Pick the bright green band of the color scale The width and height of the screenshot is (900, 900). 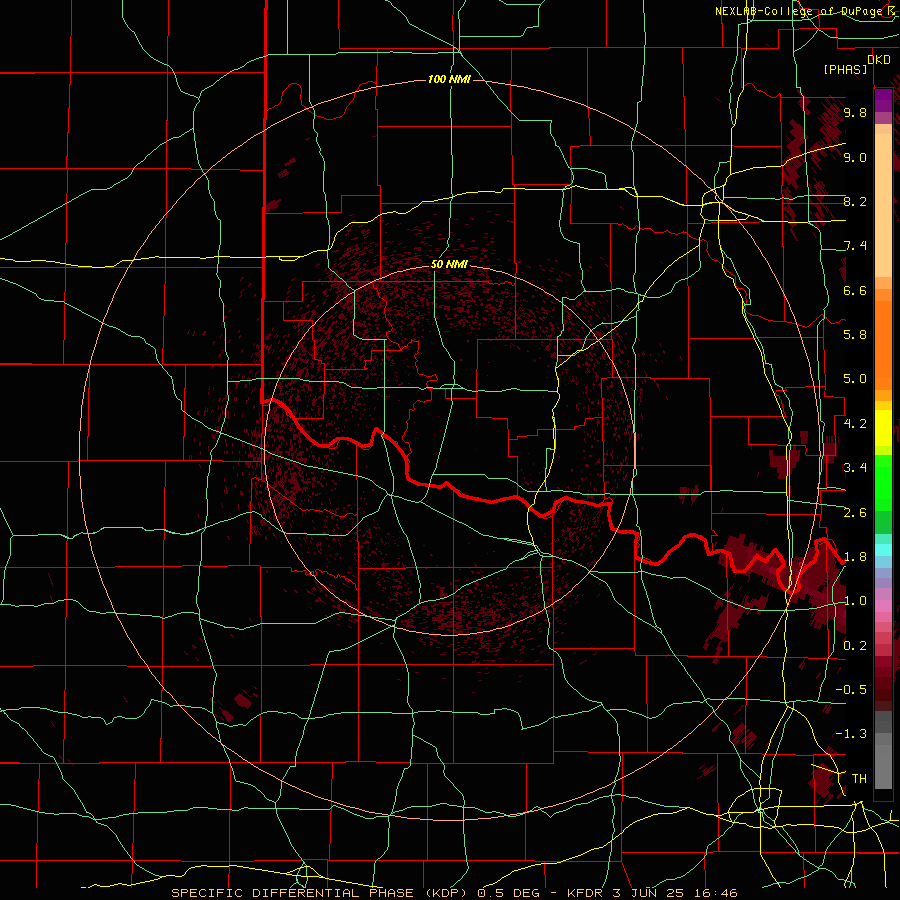(883, 483)
